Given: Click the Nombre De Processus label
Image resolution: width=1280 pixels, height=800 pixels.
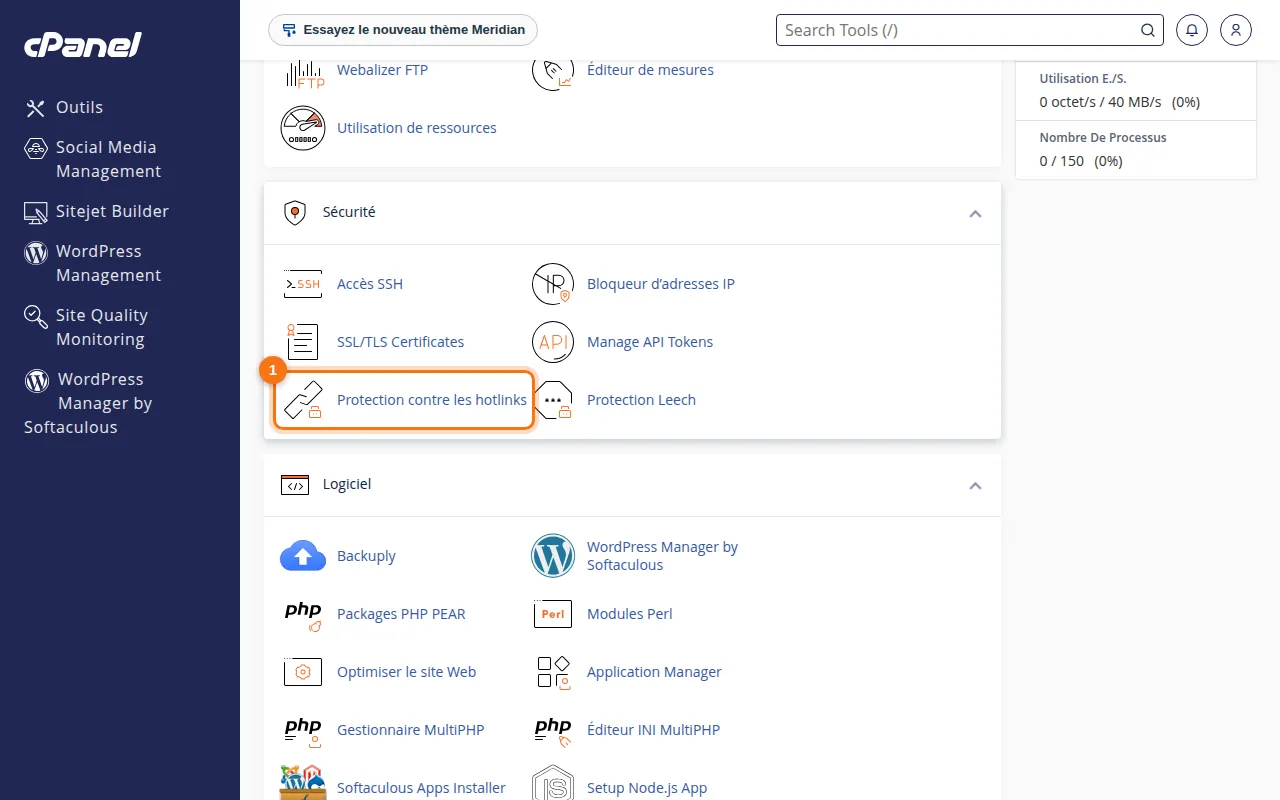Looking at the screenshot, I should 1103,138.
